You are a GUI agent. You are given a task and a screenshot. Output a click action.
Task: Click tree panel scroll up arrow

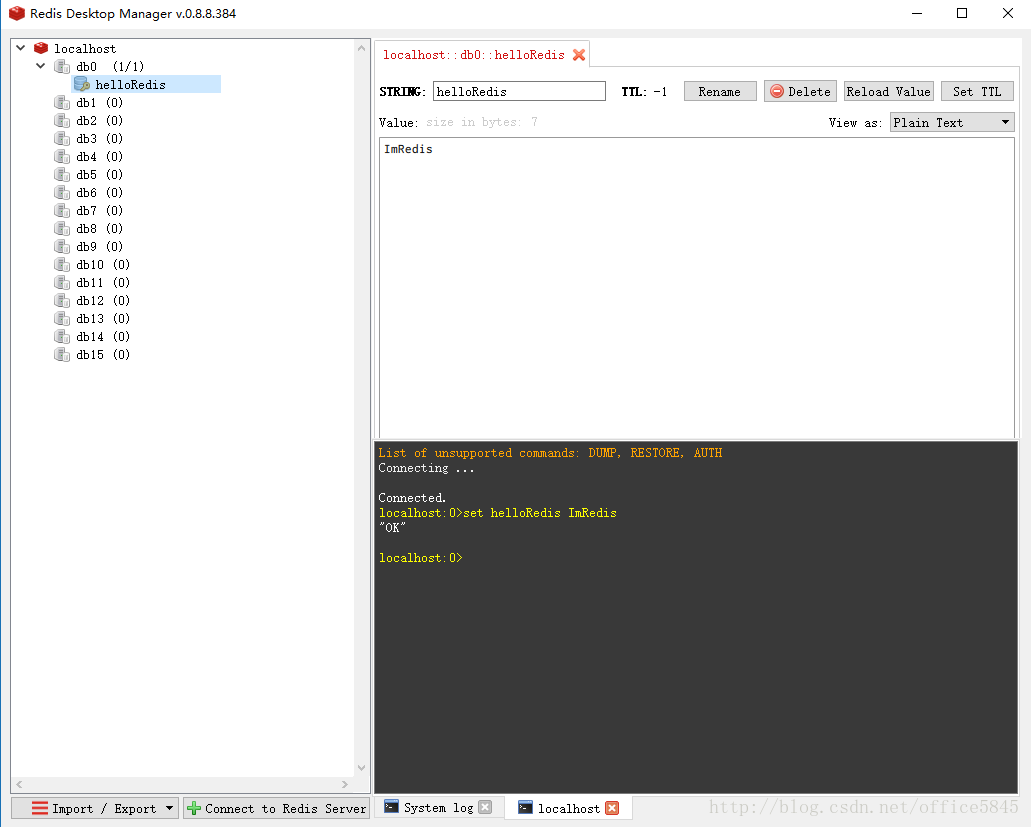[361, 48]
